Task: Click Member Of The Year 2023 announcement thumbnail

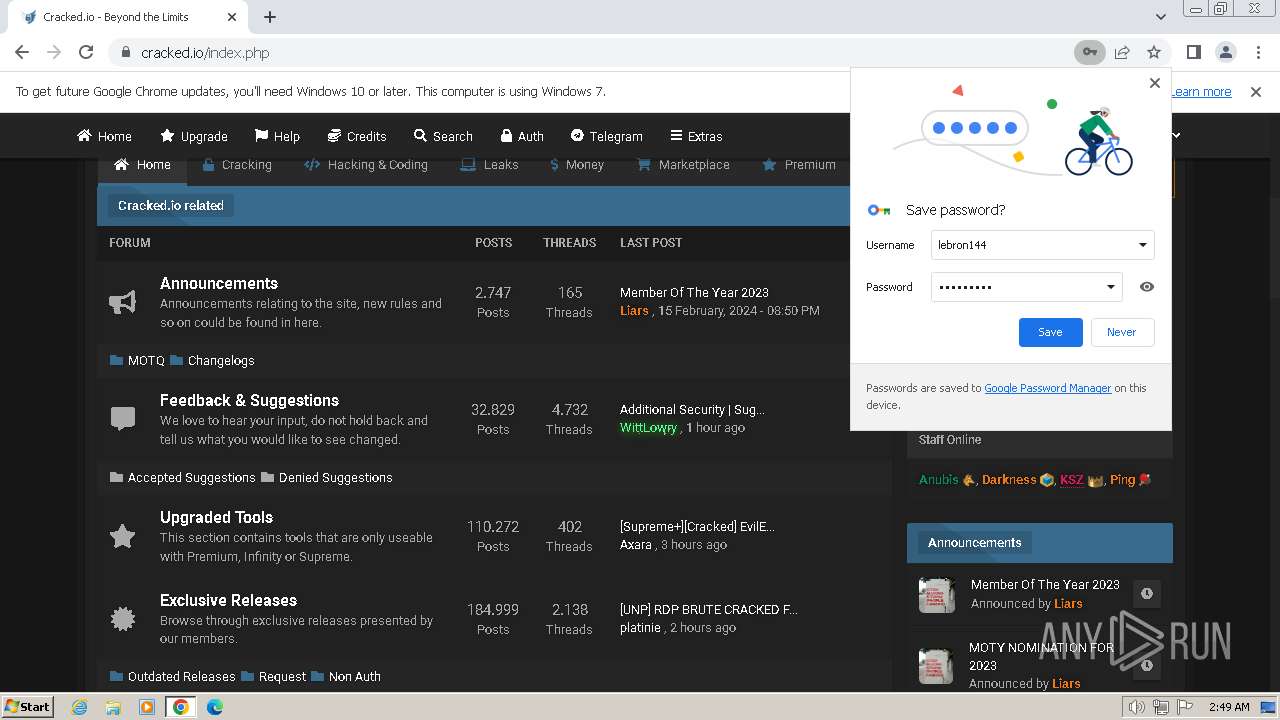Action: [937, 594]
